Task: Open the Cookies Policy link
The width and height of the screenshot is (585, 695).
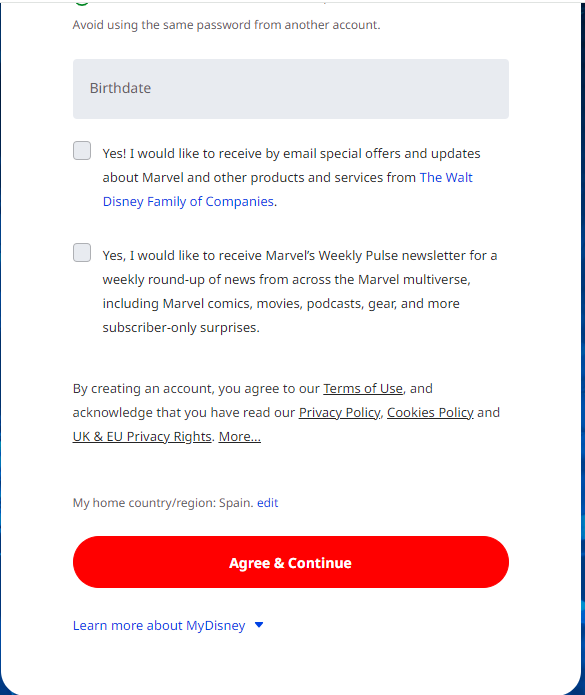Action: pos(430,412)
